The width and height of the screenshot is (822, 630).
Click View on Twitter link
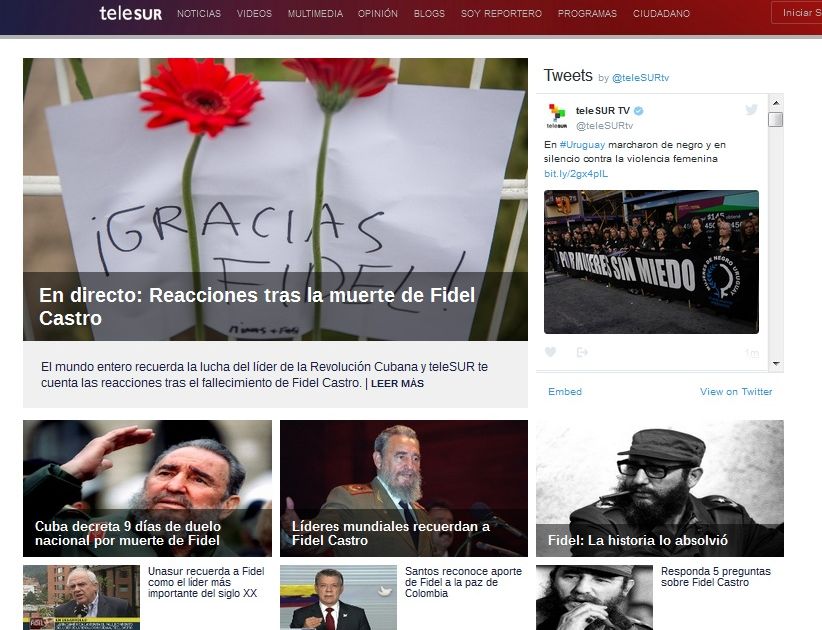736,392
